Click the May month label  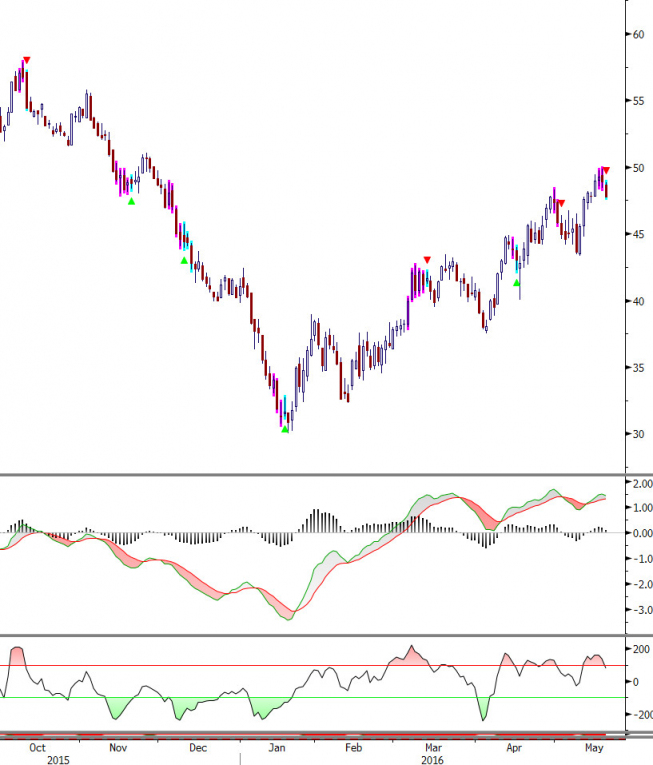594,747
